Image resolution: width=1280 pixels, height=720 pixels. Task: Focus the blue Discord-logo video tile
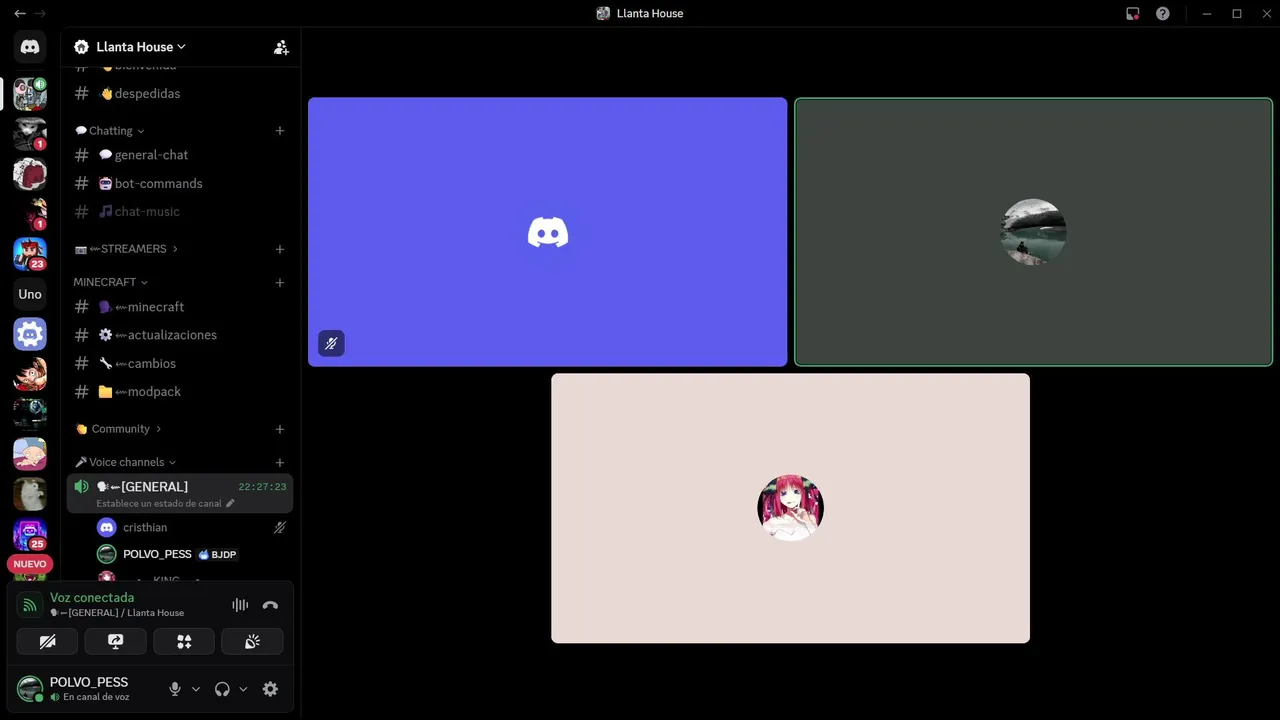coord(547,232)
